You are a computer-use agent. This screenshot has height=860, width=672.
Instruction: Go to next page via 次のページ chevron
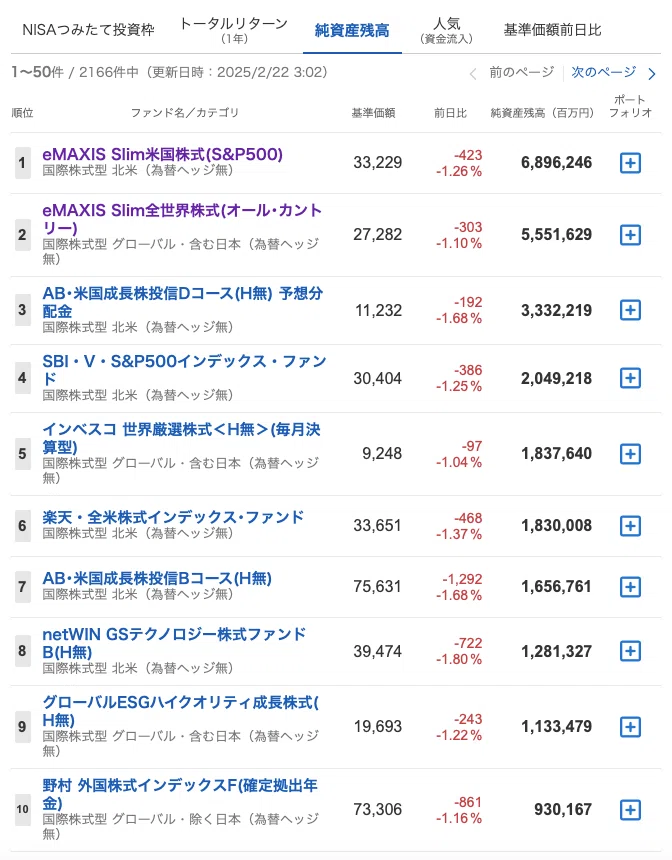(652, 73)
